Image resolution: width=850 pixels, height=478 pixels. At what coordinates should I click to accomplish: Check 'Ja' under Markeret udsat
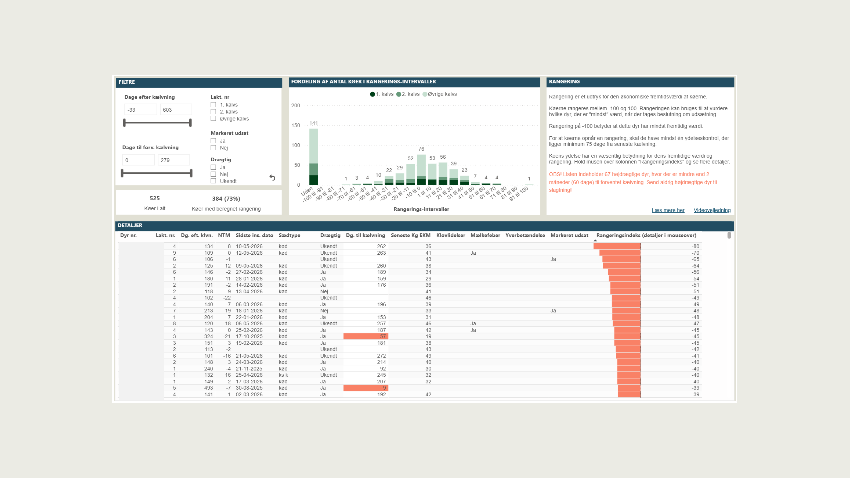point(213,141)
